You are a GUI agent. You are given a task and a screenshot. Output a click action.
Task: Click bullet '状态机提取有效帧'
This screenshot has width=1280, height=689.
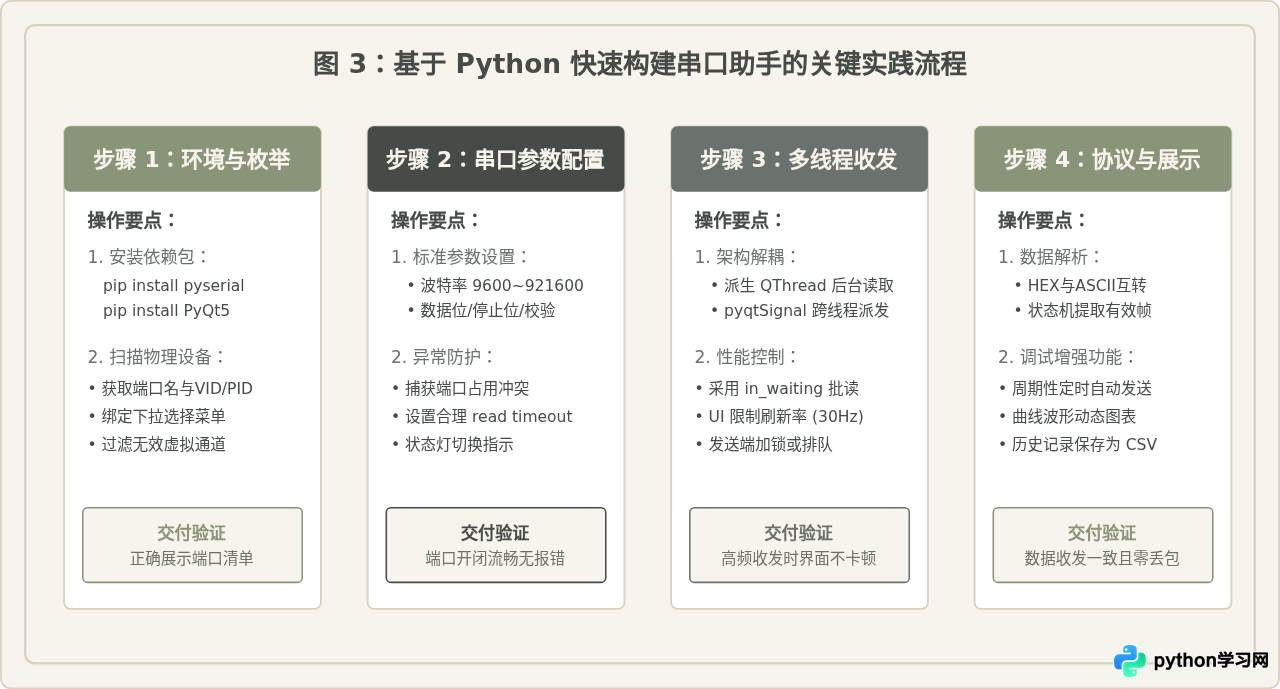(x=1083, y=310)
